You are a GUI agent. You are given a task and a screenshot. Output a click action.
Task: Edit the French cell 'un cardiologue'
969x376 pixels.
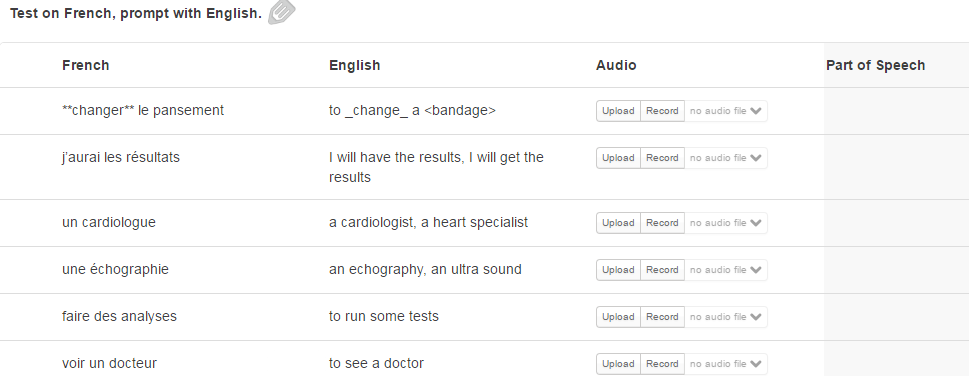(109, 222)
